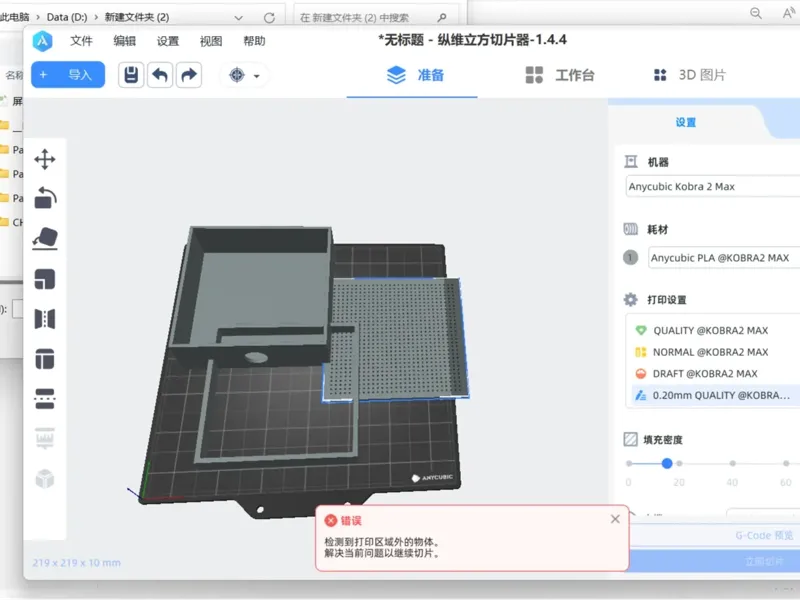The width and height of the screenshot is (800, 600).
Task: Refresh the File Explorer folder view
Action: click(x=269, y=18)
